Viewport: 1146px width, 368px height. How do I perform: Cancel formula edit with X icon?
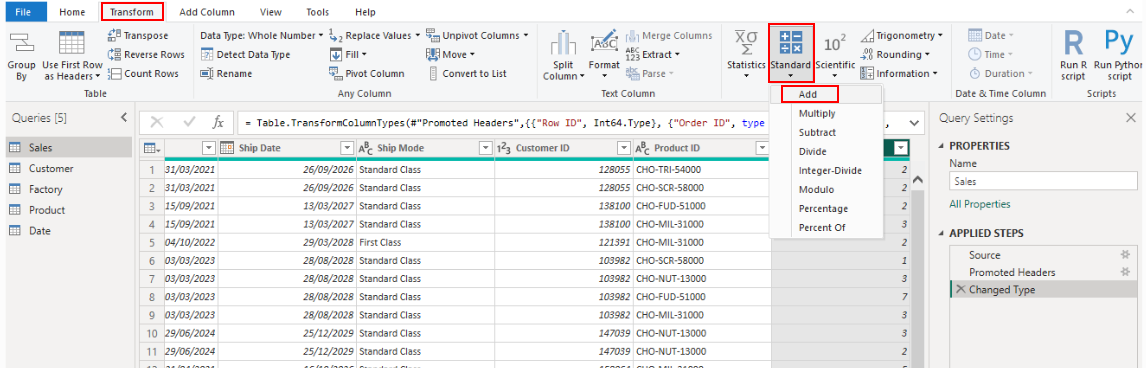[156, 123]
